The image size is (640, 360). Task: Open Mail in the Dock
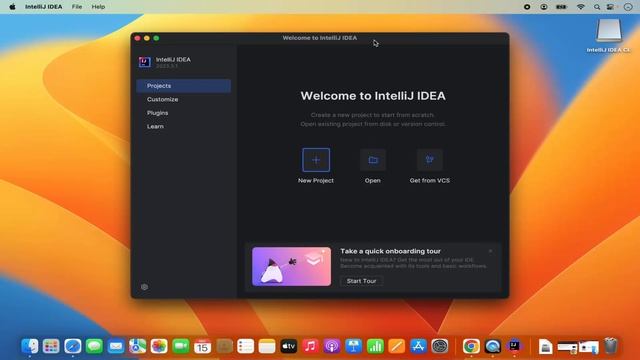pyautogui.click(x=116, y=346)
